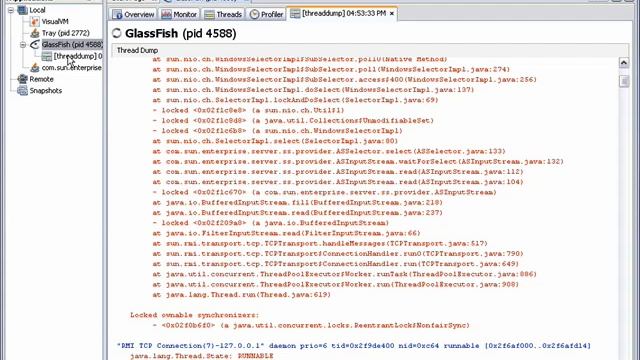Viewport: 640px width, 360px height.
Task: Select the com.sun.enterprise application icon
Action: 35,67
